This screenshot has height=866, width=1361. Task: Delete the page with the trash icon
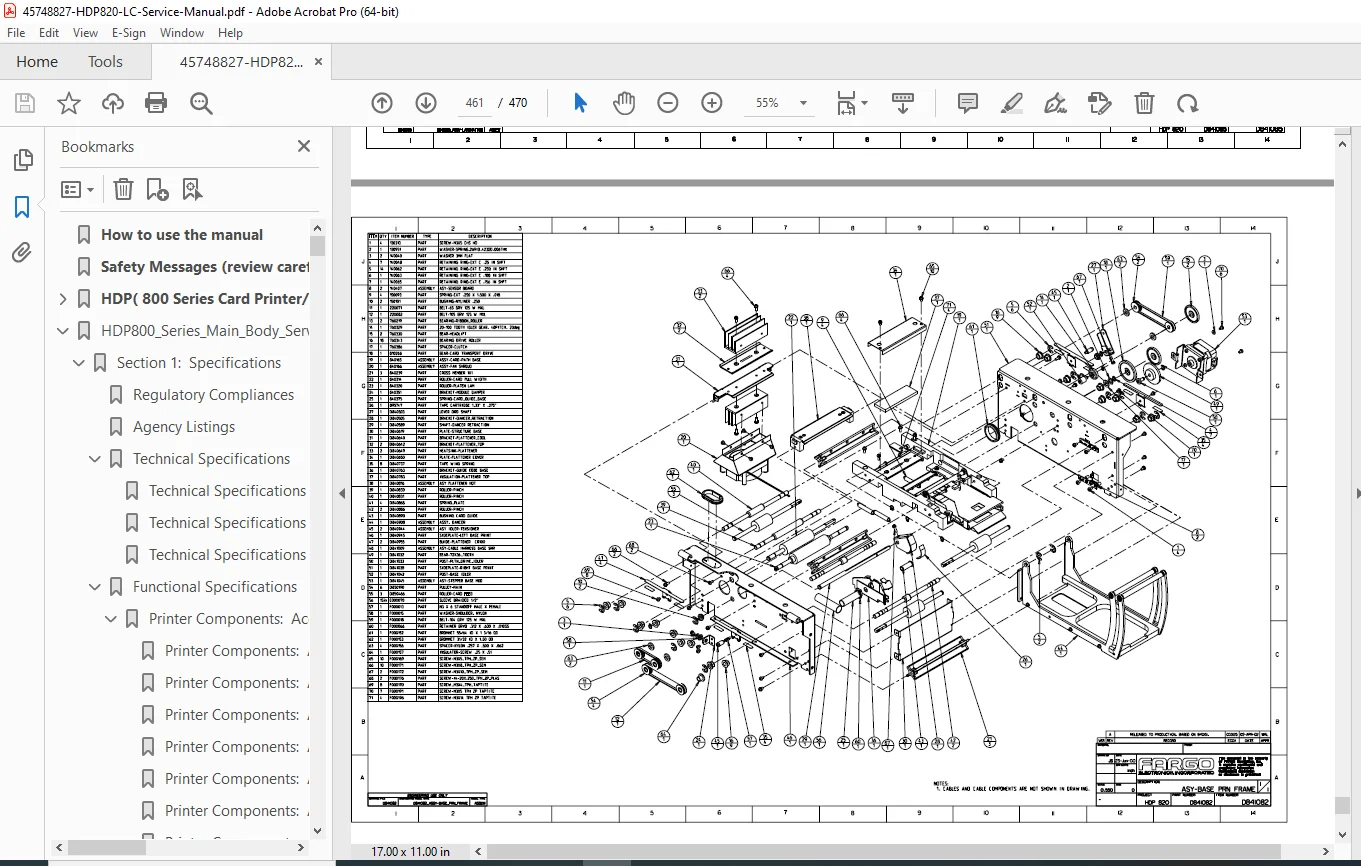pos(1144,103)
